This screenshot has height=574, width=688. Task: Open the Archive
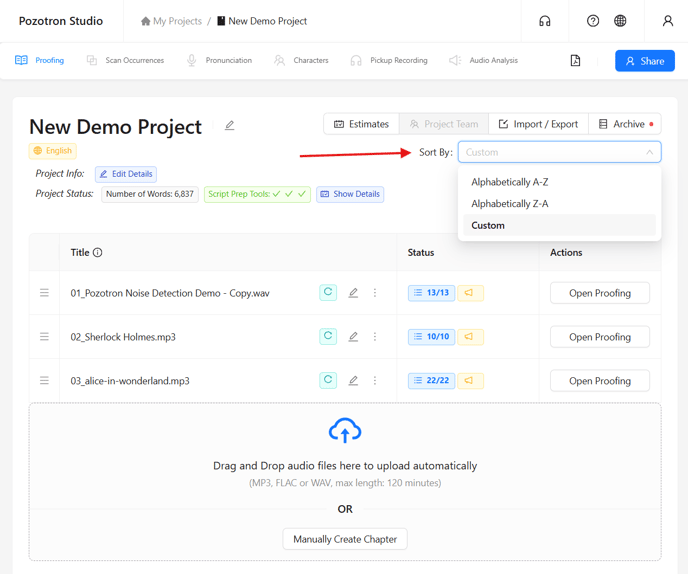click(x=625, y=124)
